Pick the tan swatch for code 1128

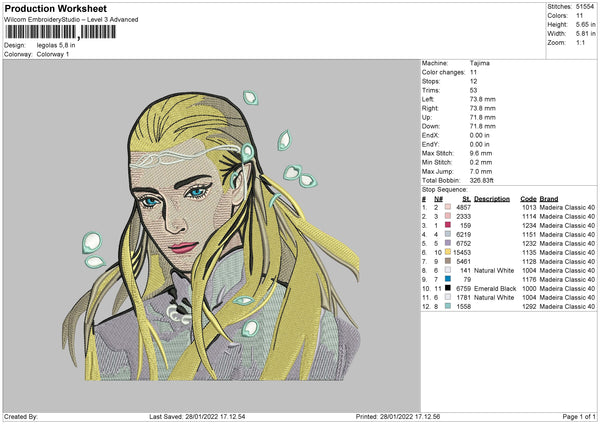pos(448,261)
